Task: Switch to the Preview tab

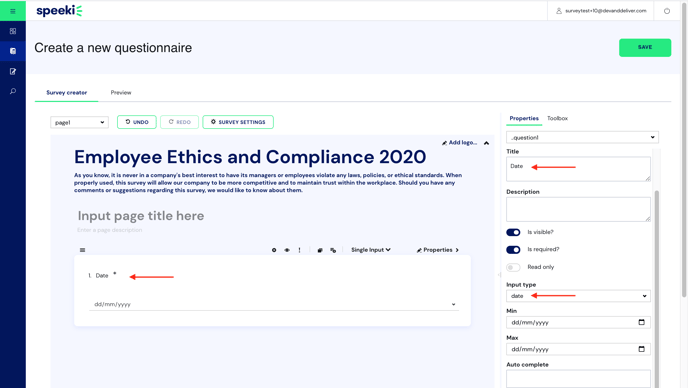Action: (x=121, y=93)
